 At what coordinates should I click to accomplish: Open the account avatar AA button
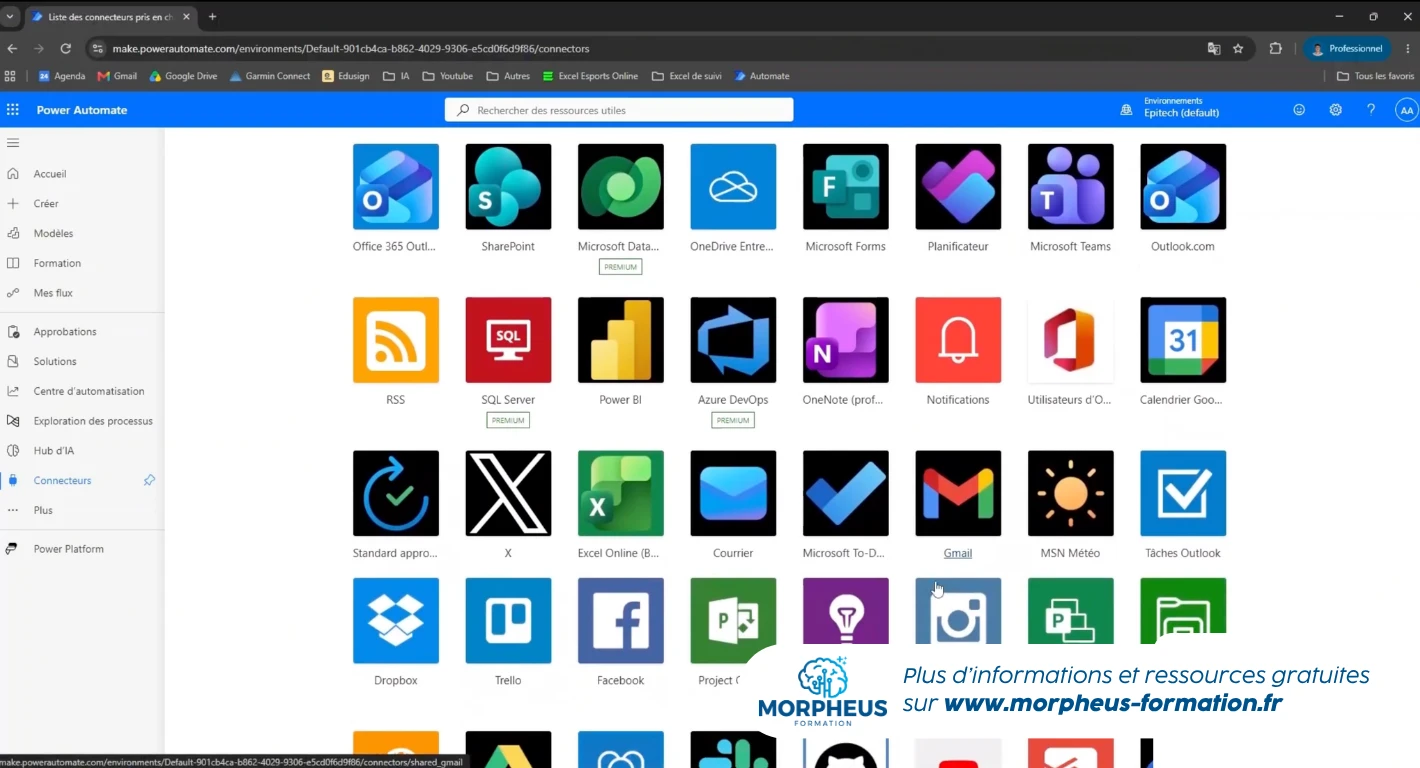pyautogui.click(x=1406, y=110)
